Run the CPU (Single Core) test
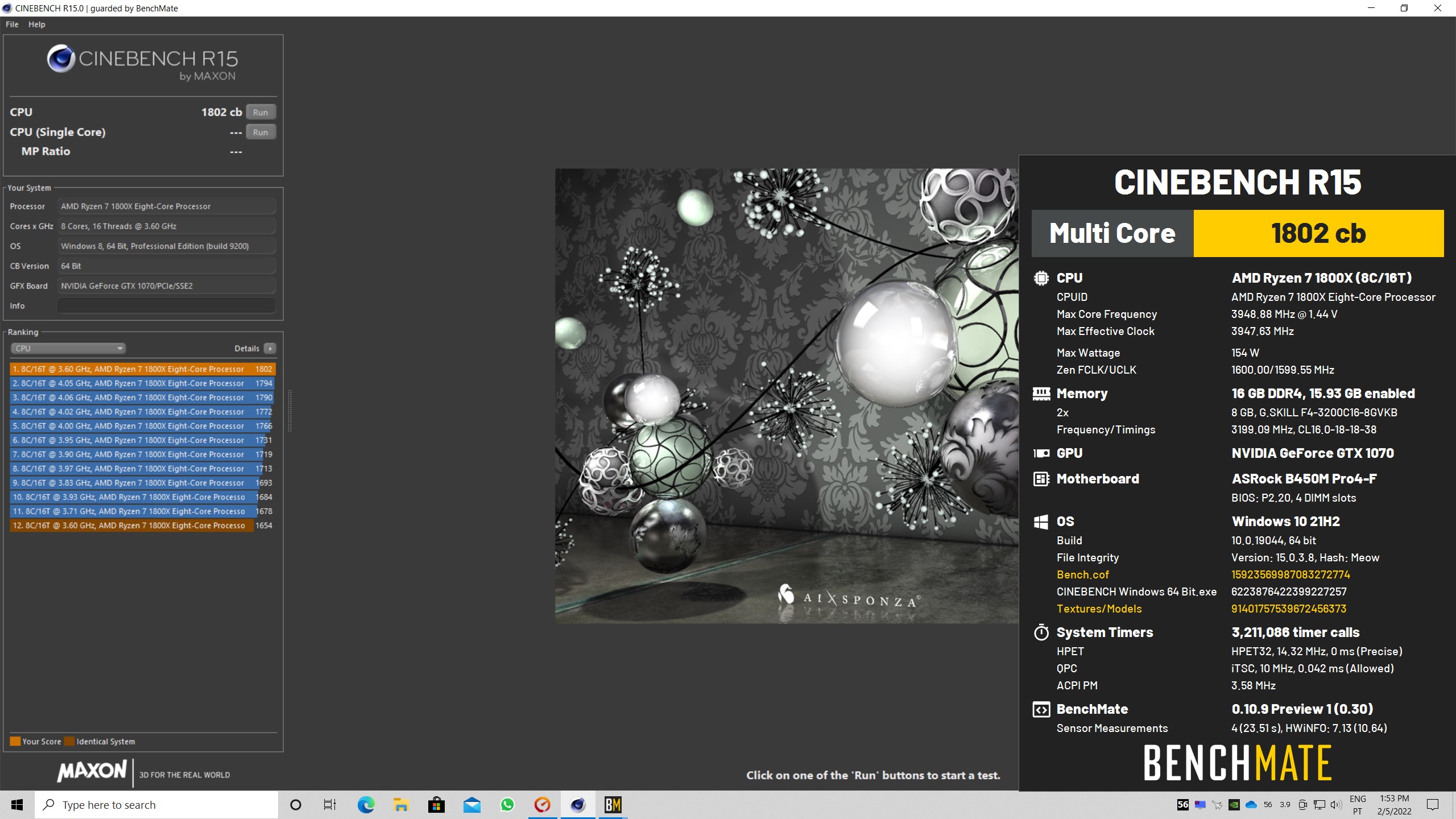The height and width of the screenshot is (819, 1456). click(x=260, y=132)
